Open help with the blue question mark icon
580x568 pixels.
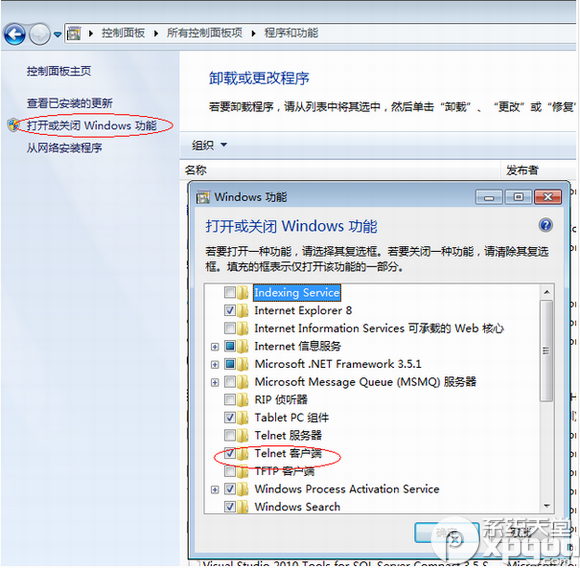[546, 225]
